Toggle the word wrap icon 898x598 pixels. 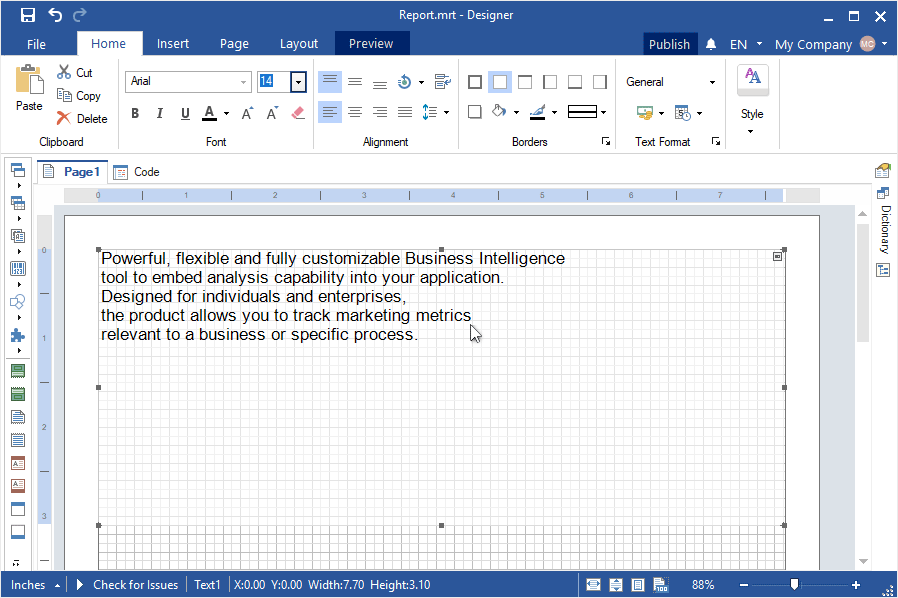442,82
